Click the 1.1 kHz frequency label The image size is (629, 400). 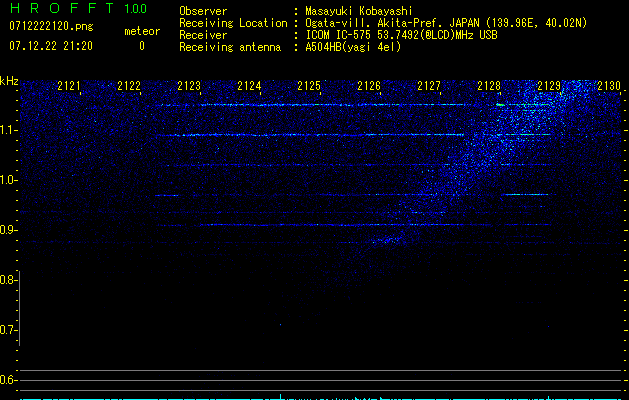[8, 130]
